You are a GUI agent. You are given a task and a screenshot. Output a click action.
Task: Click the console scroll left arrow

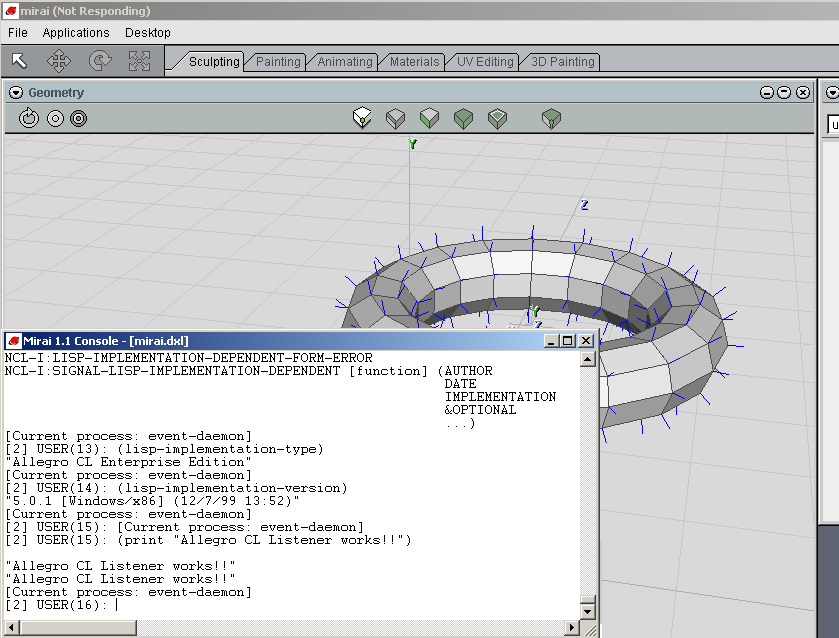(12, 627)
